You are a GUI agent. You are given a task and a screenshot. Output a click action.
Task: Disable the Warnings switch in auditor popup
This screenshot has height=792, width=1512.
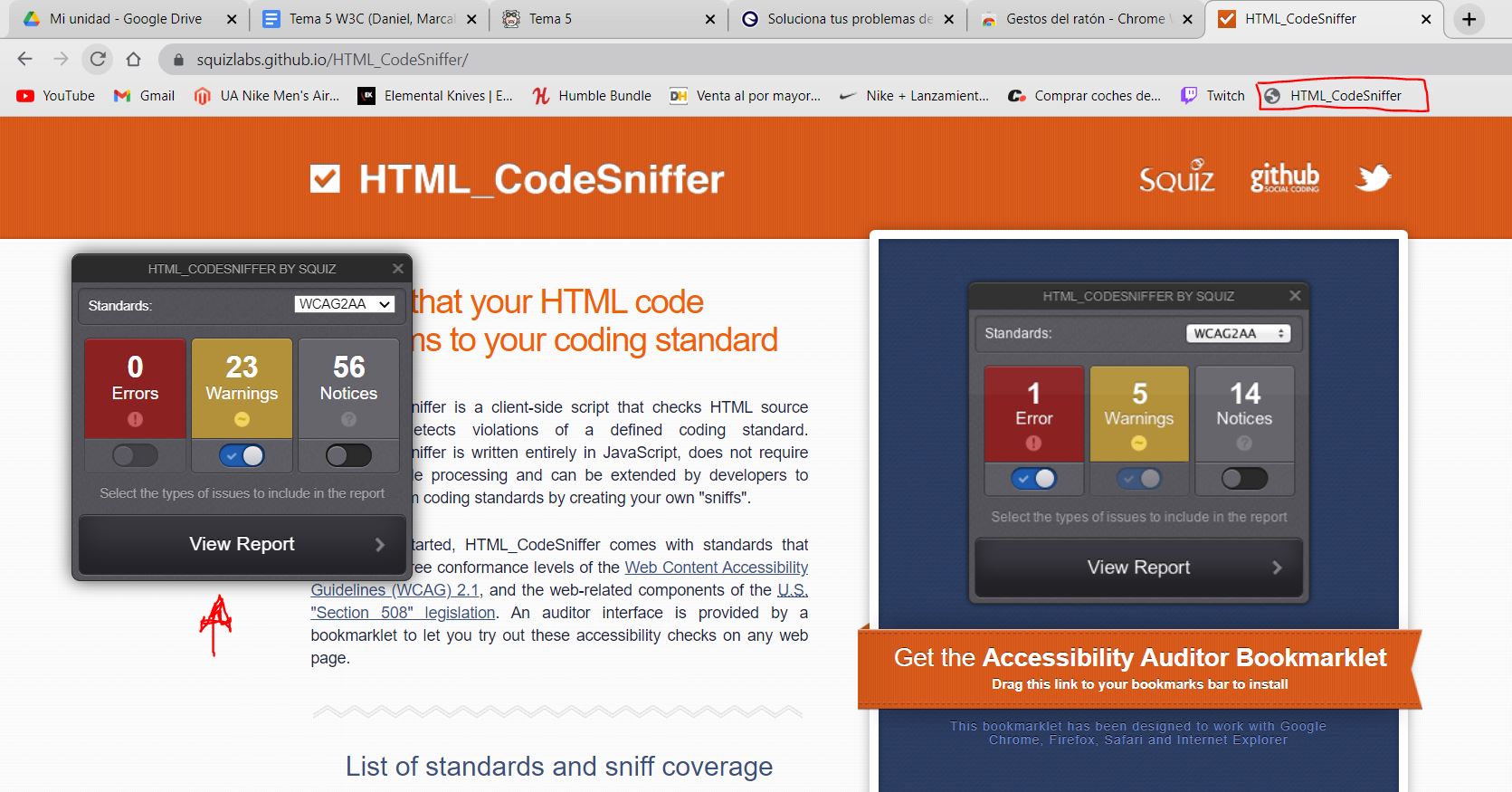(x=242, y=455)
